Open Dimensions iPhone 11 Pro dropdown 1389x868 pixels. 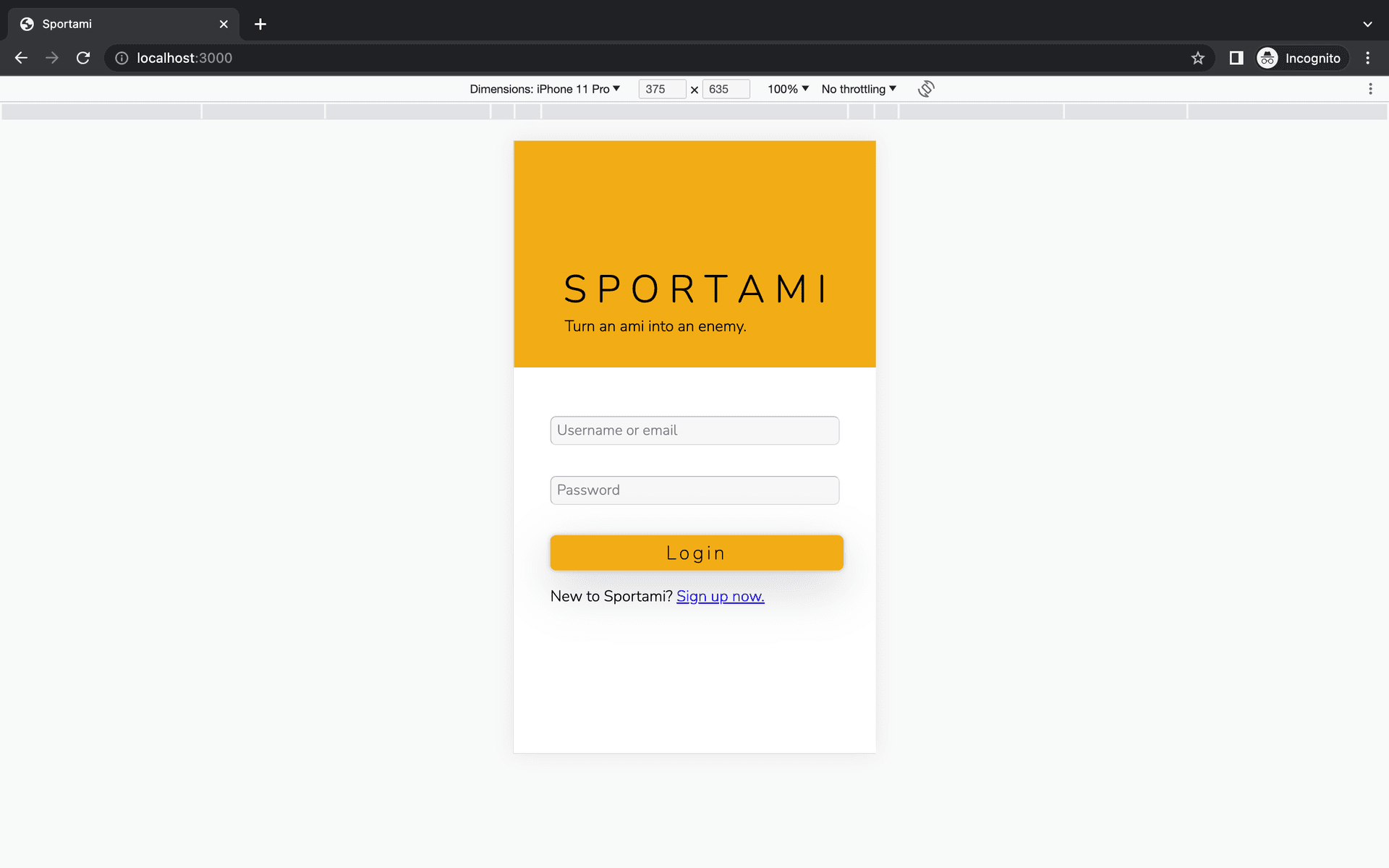tap(545, 89)
